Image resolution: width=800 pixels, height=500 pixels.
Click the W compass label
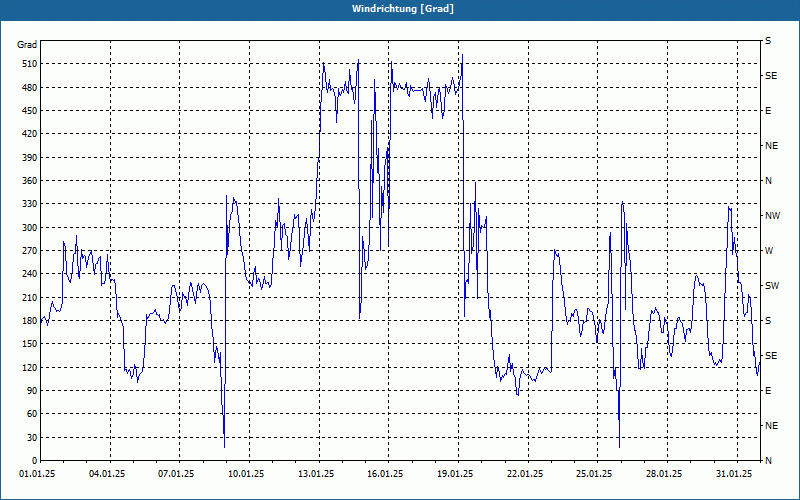(x=769, y=251)
